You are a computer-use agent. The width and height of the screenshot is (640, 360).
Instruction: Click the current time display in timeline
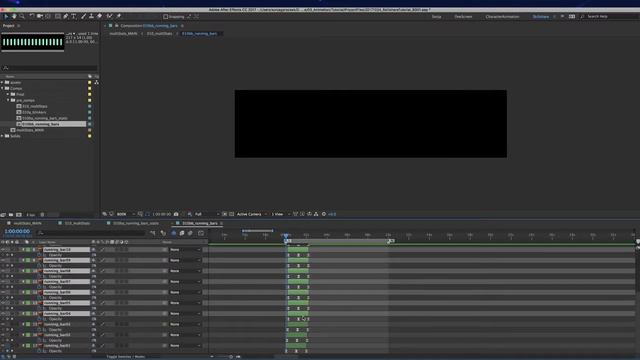pyautogui.click(x=17, y=231)
